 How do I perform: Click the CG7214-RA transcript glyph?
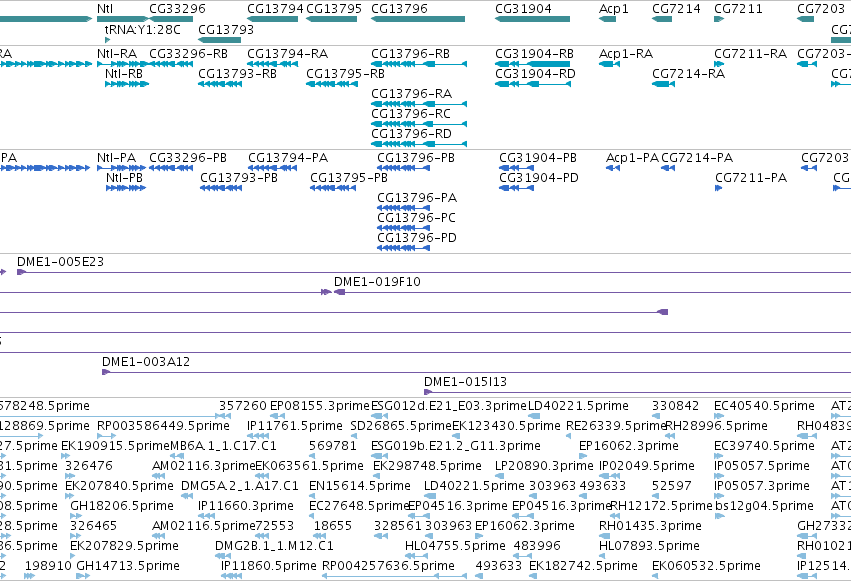[663, 84]
